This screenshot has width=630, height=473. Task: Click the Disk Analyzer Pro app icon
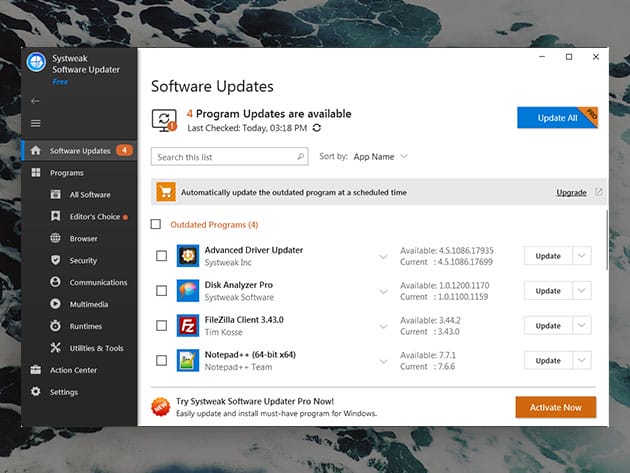(x=188, y=291)
